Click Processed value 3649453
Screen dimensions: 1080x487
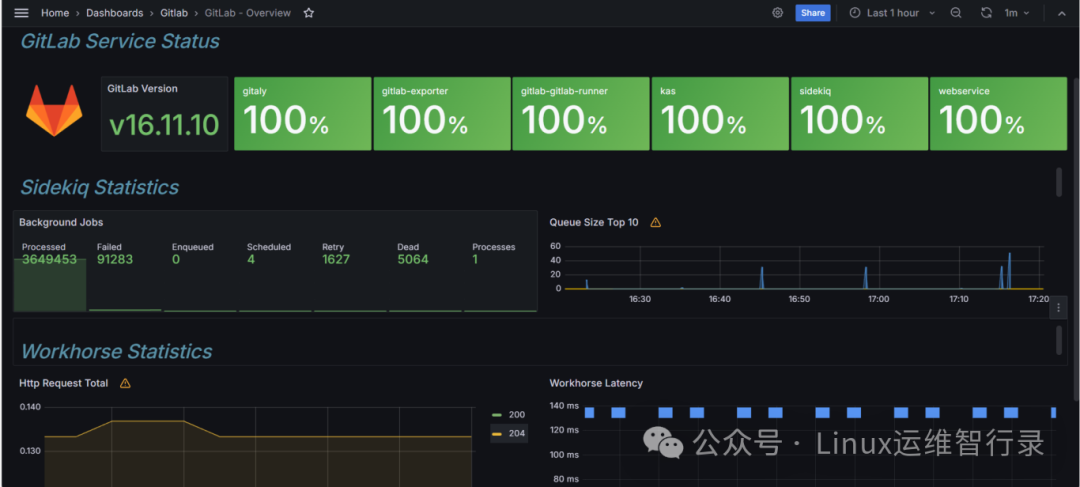(x=50, y=260)
